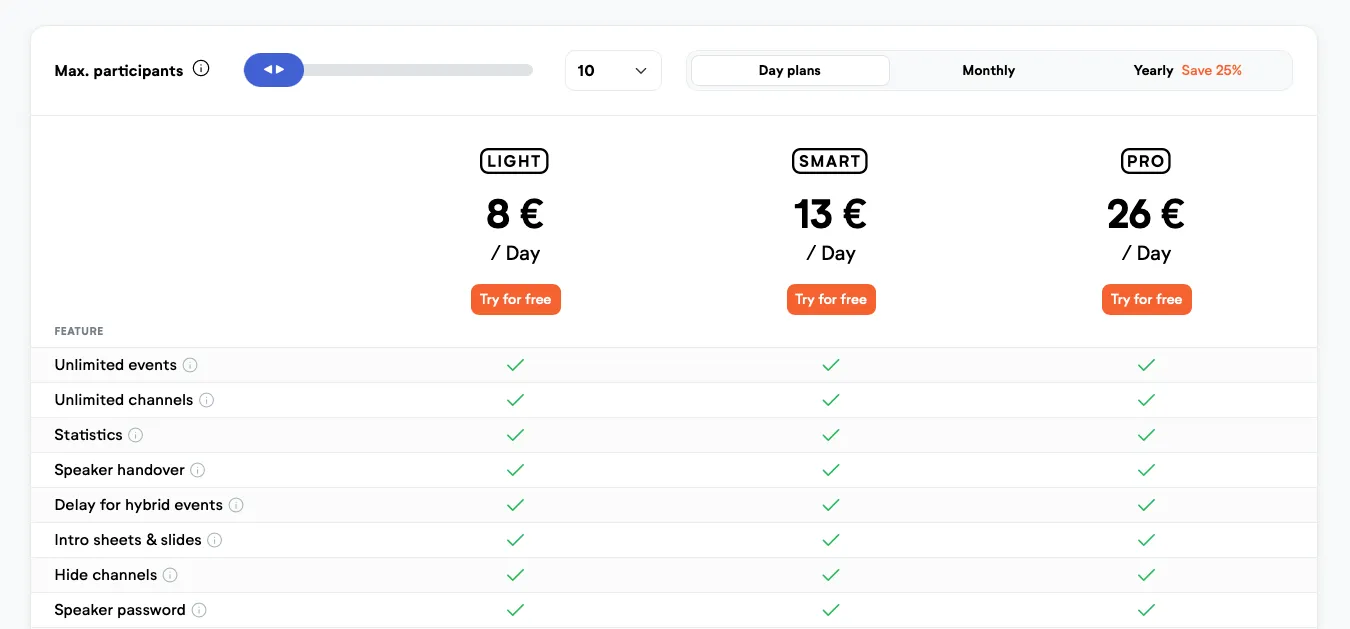Click PRO checkmark in Speaker password row
Image resolution: width=1350 pixels, height=629 pixels.
pos(1146,610)
